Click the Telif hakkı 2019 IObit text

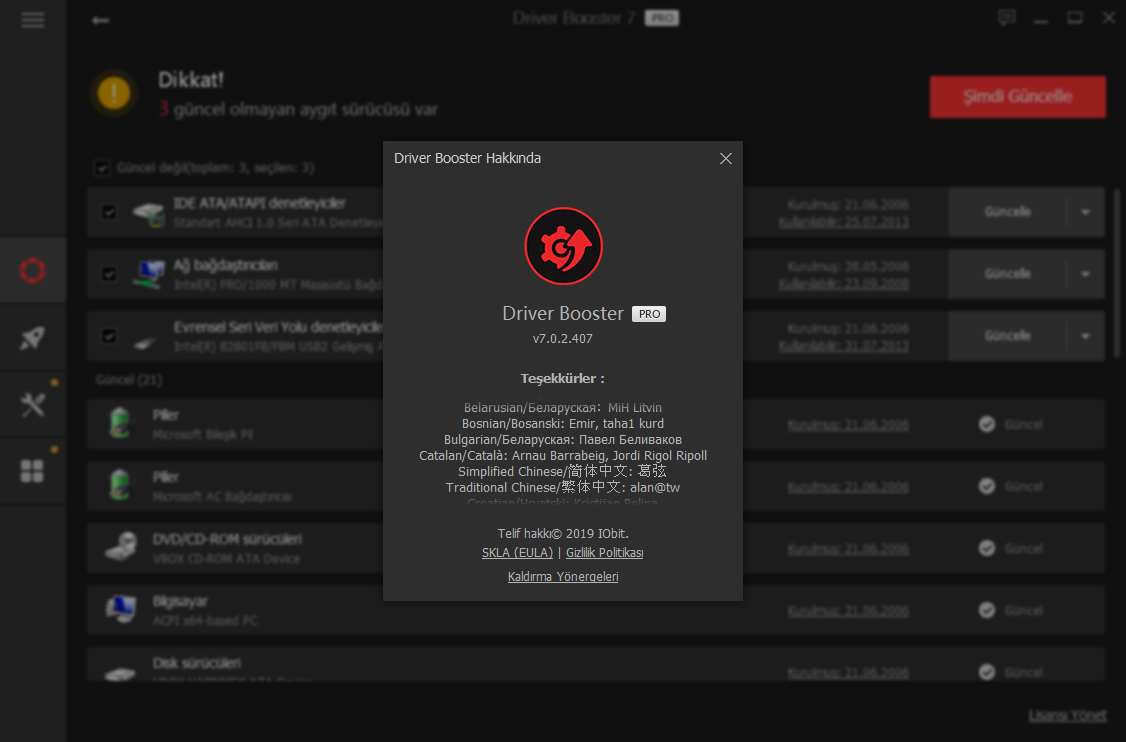pyautogui.click(x=563, y=534)
